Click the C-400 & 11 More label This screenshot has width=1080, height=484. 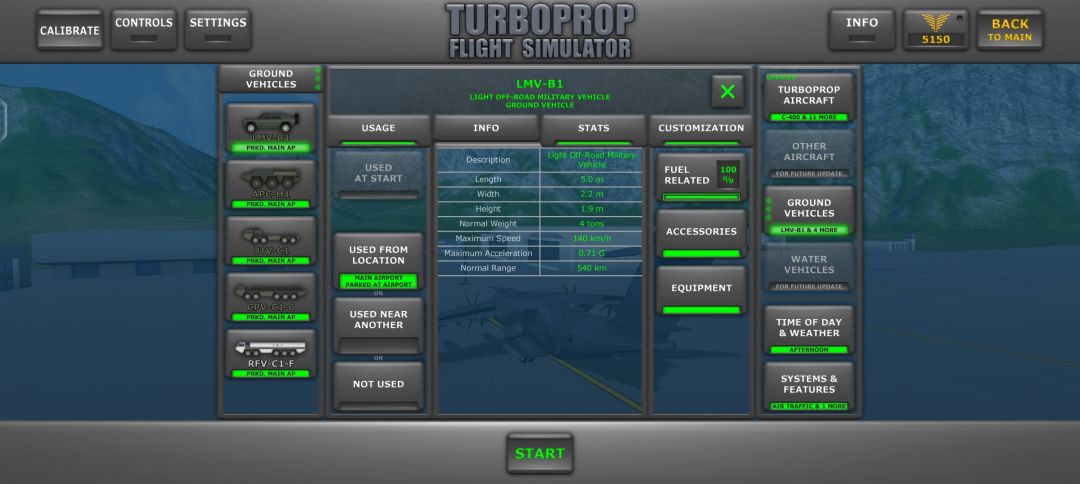[x=809, y=117]
